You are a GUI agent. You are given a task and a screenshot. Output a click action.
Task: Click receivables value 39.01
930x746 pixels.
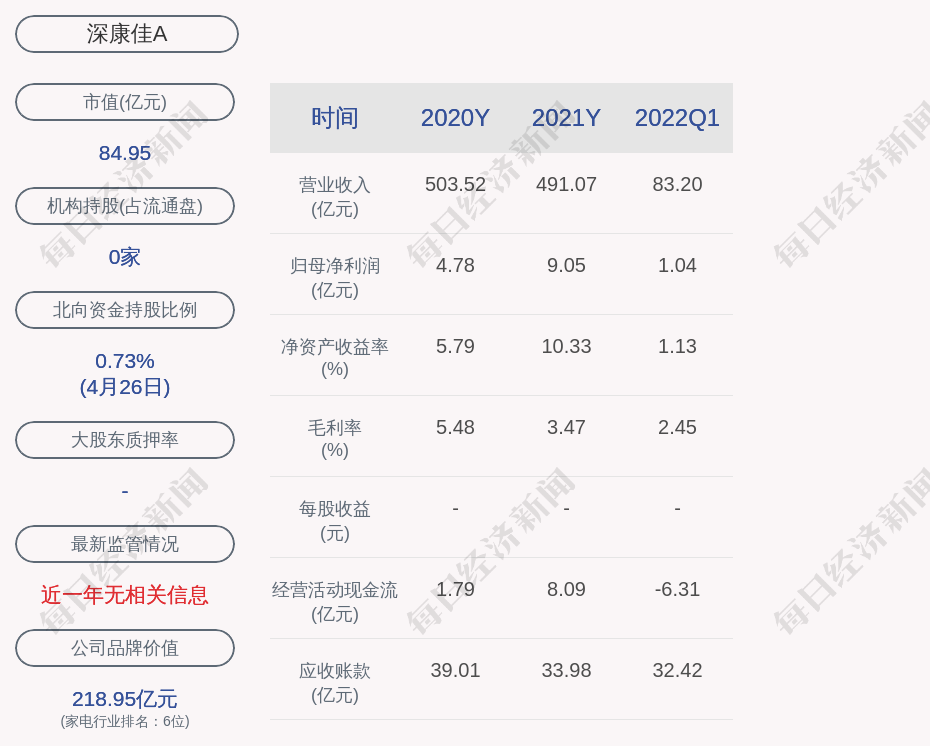[x=455, y=671]
